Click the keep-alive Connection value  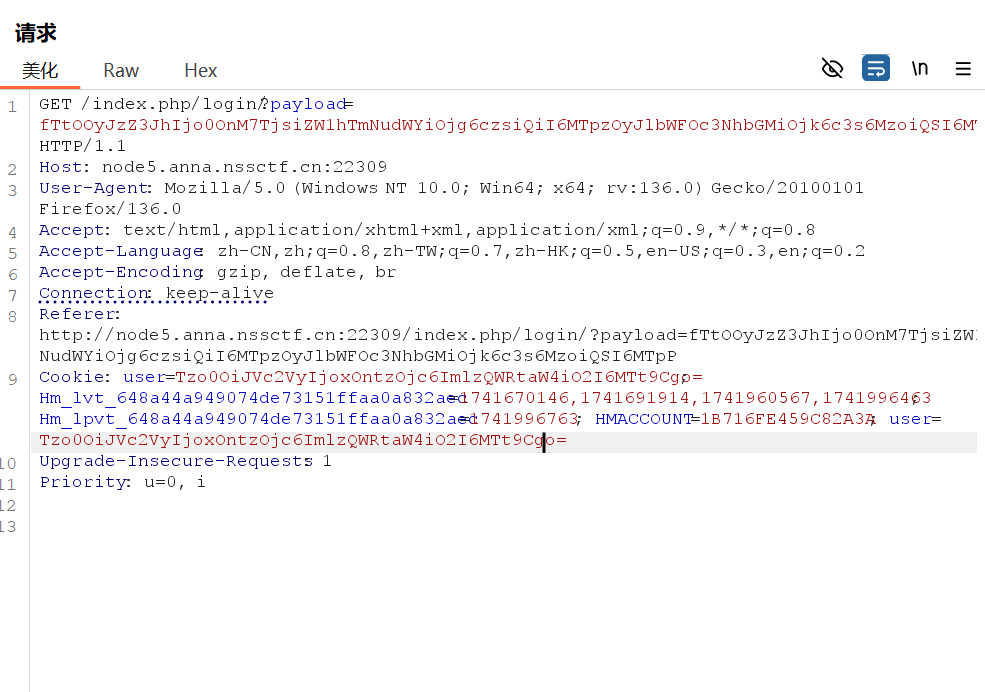(x=220, y=293)
